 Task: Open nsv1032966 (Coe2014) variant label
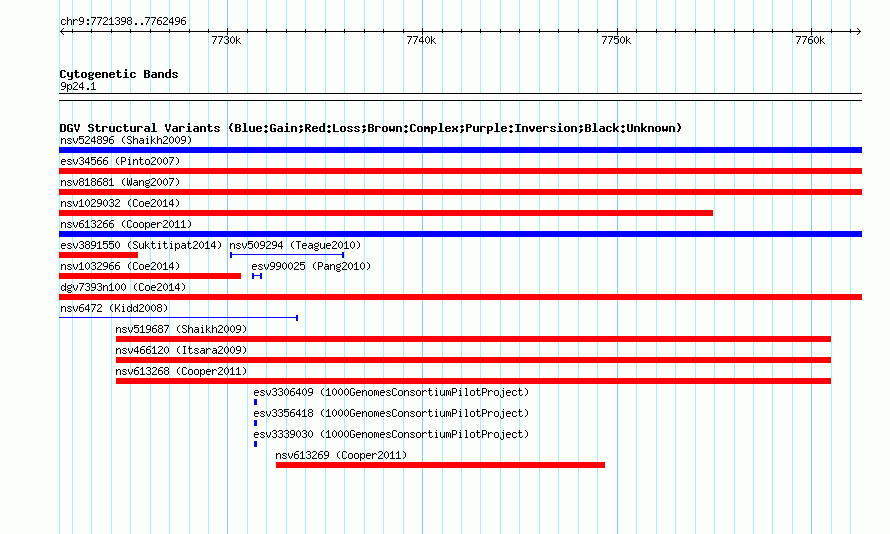[120, 266]
